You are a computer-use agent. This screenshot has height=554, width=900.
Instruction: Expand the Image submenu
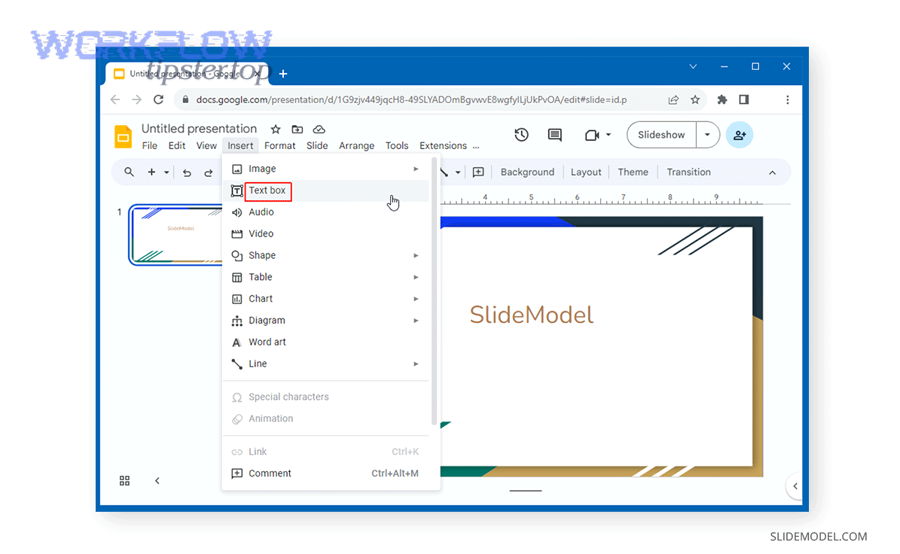point(325,169)
